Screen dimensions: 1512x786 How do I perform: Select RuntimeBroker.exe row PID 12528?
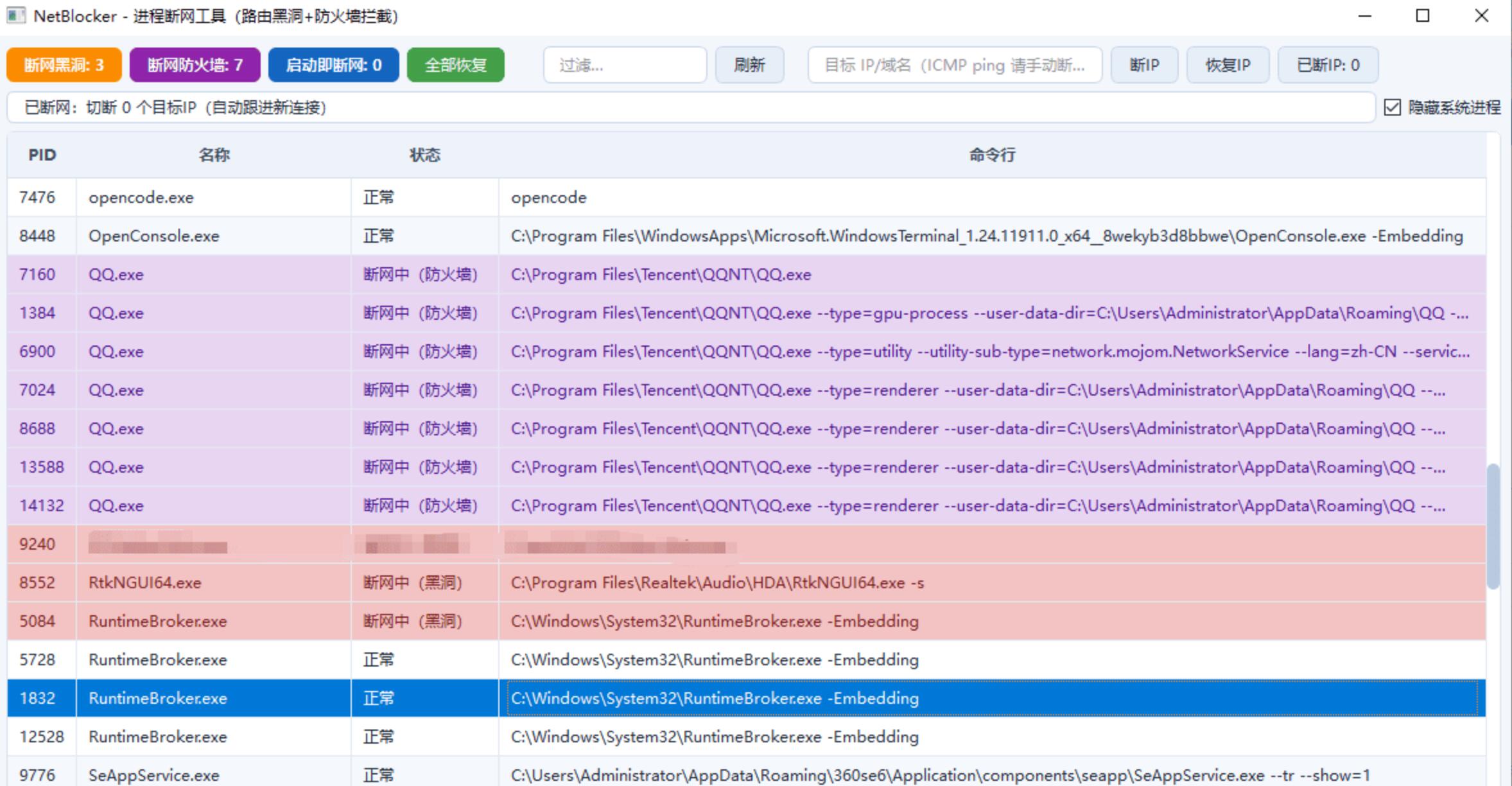(747, 737)
